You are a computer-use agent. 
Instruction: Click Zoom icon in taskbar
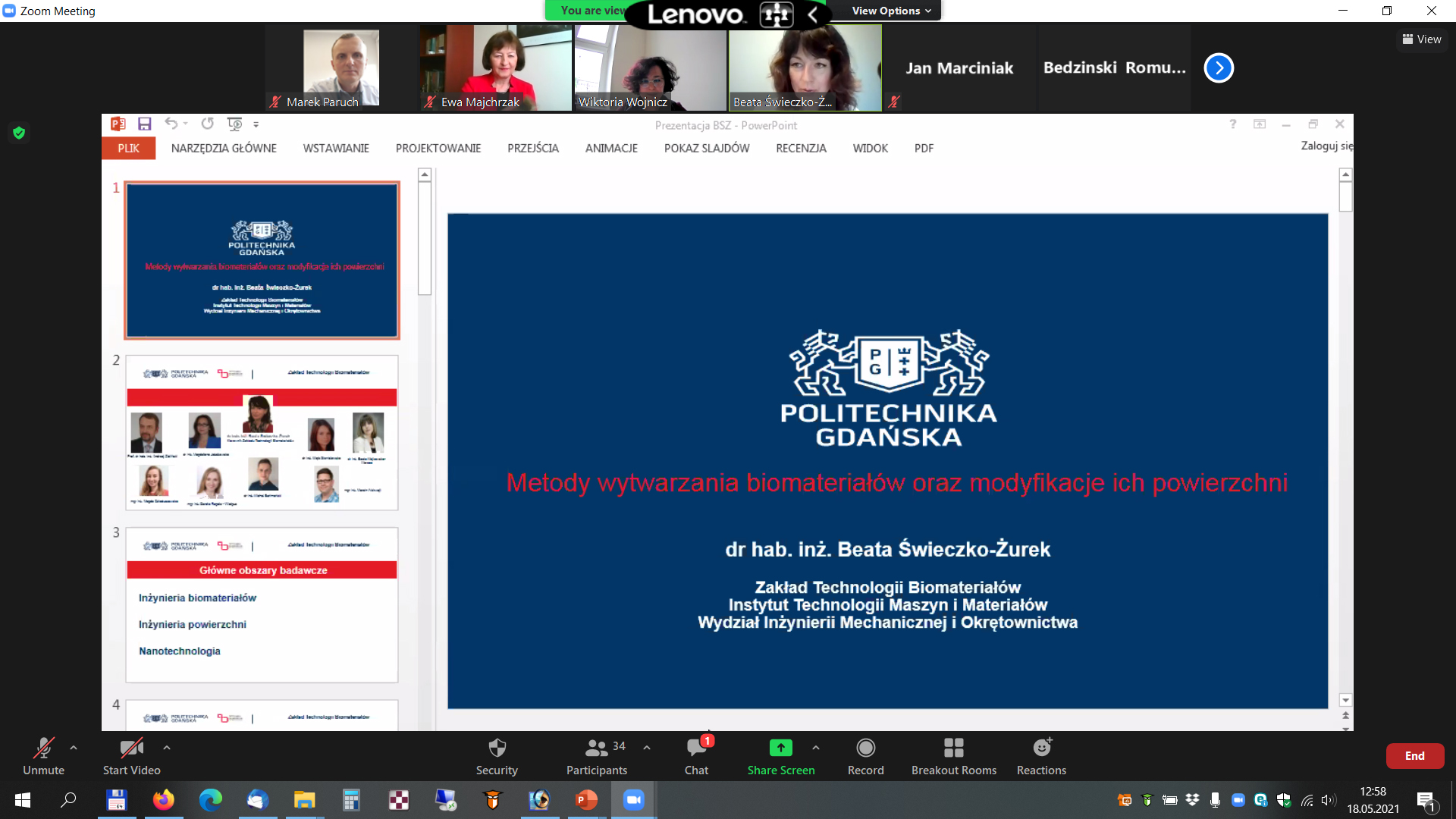tap(633, 799)
